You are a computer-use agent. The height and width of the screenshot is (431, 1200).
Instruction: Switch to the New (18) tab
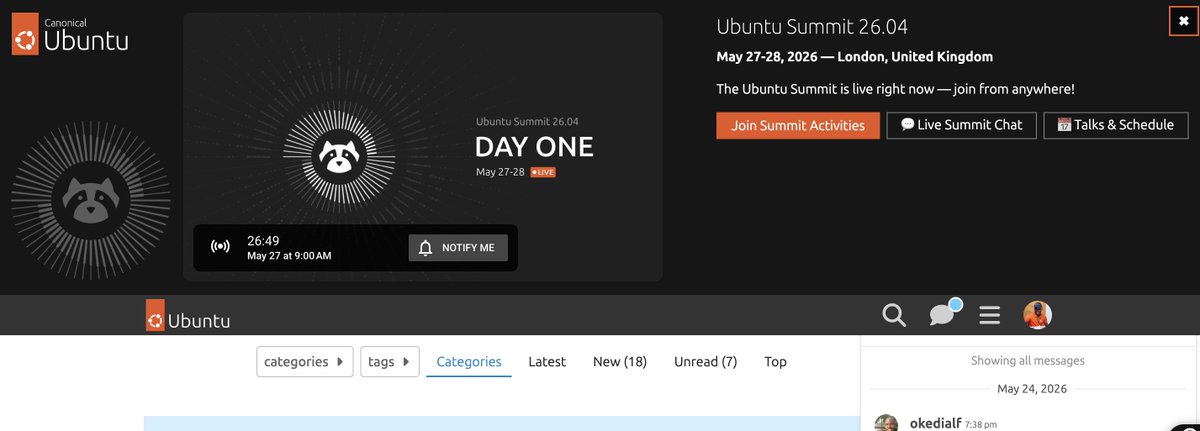tap(620, 362)
